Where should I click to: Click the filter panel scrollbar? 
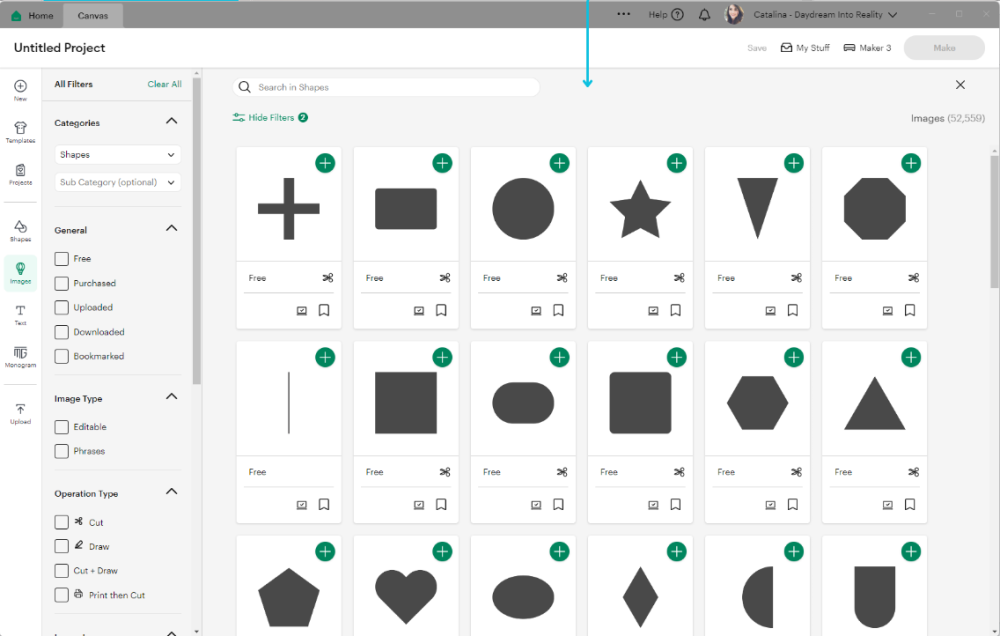196,231
